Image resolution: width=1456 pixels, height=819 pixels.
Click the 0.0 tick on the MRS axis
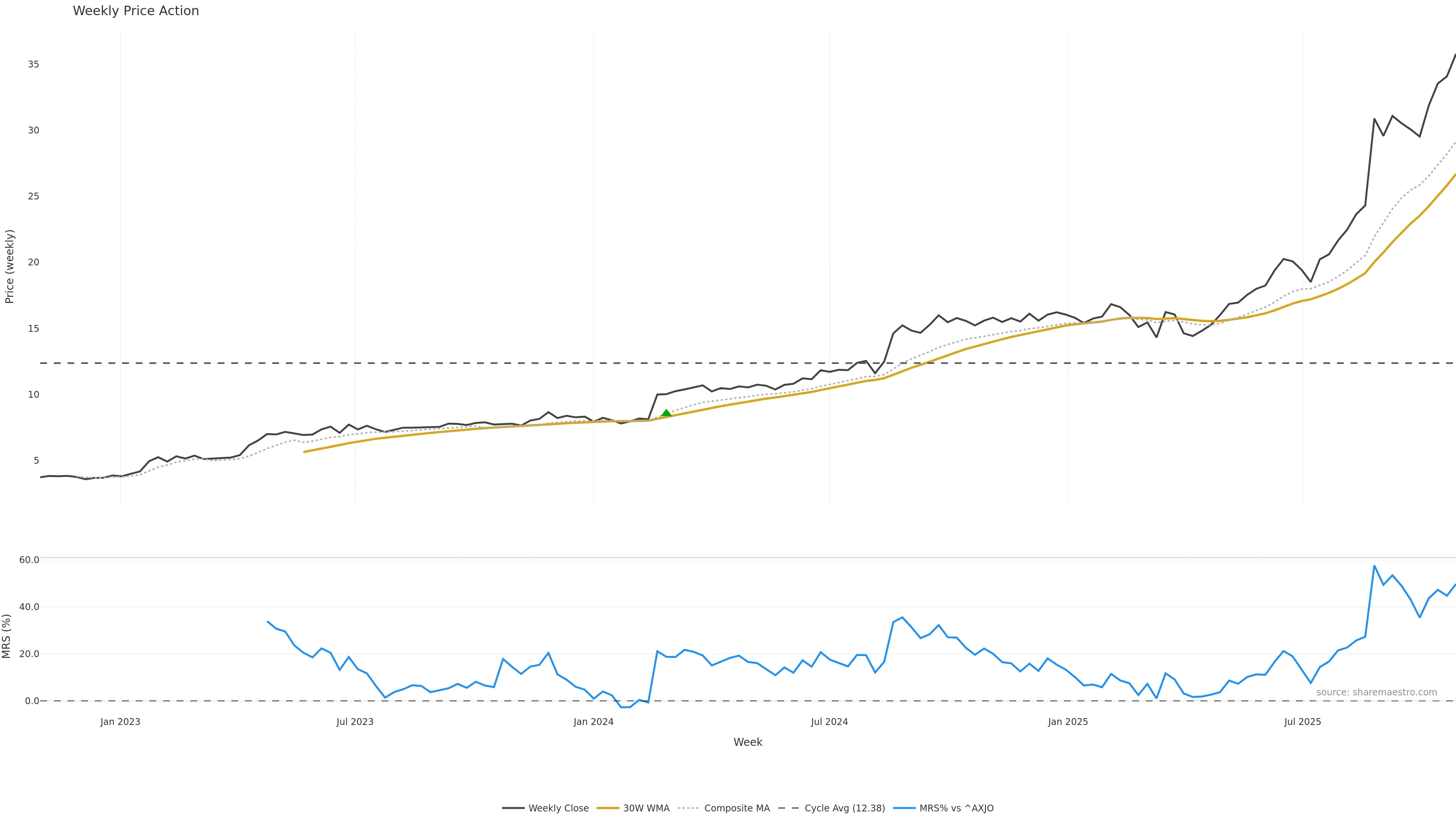tap(31, 701)
